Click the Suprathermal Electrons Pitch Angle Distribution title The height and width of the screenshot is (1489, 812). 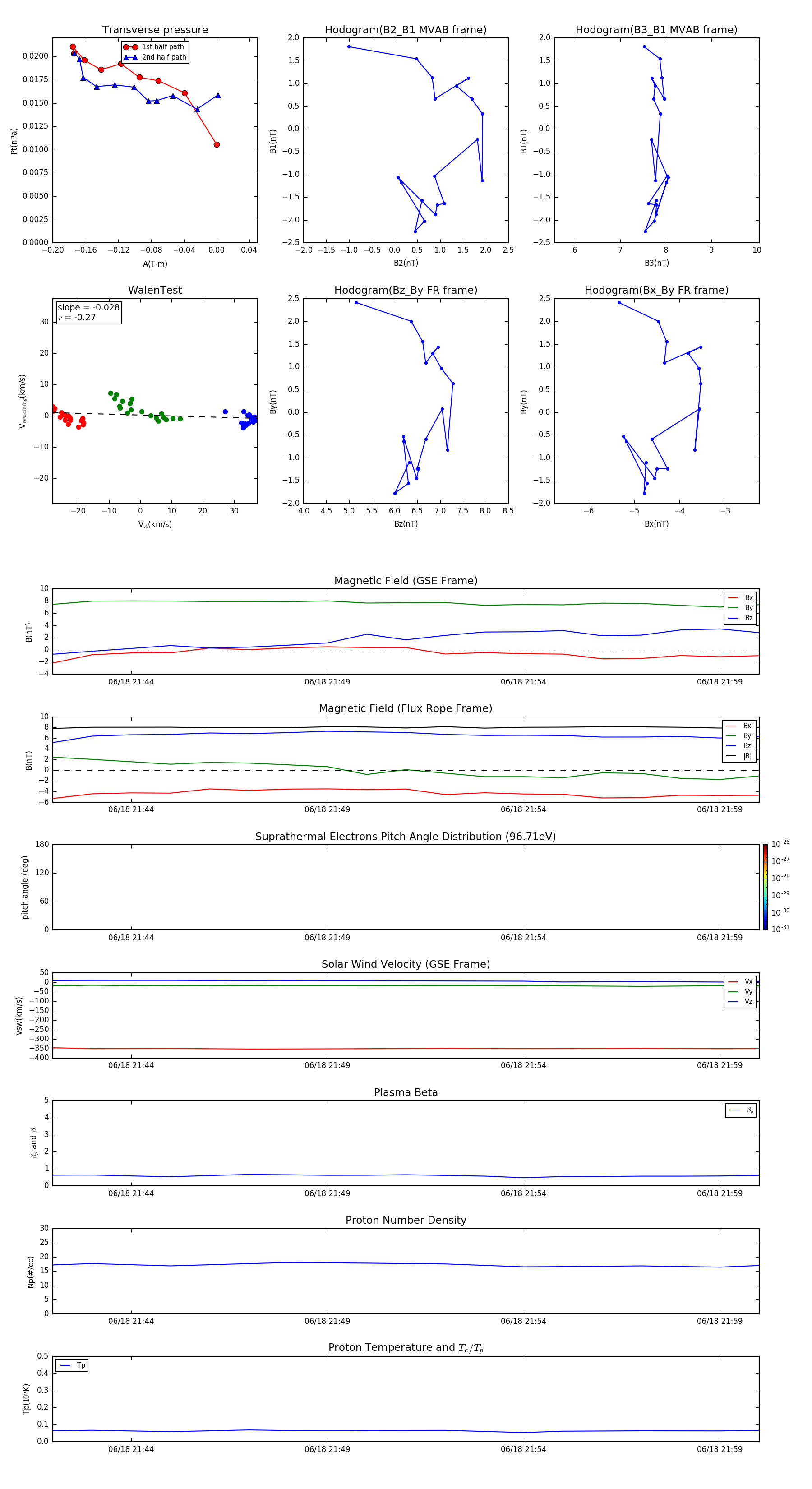click(x=406, y=837)
